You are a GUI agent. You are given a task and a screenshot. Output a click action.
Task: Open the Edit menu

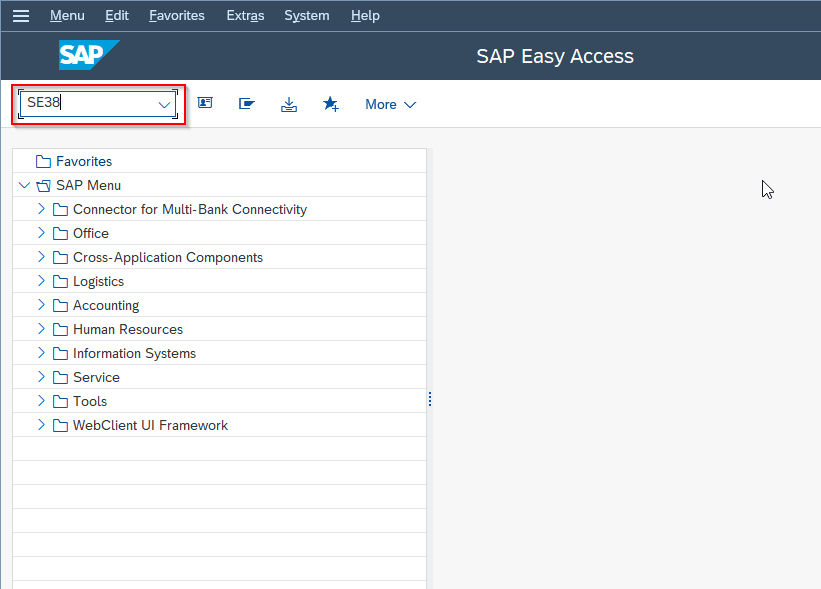point(116,16)
